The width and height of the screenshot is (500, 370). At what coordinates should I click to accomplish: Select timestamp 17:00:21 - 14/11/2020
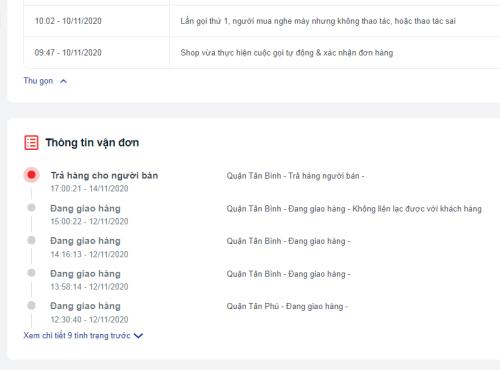pyautogui.click(x=89, y=189)
